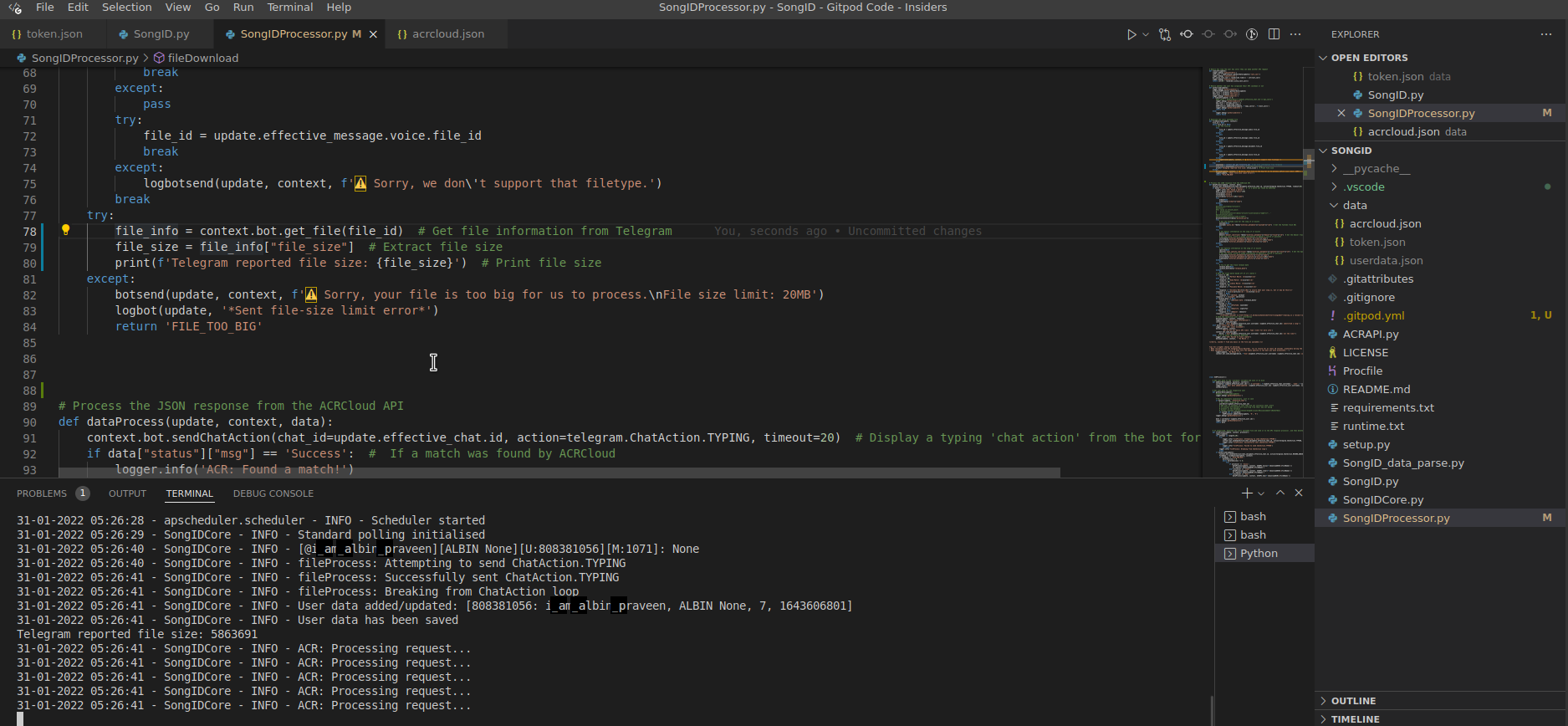Click the Open Changes compare icon
Image resolution: width=1568 pixels, height=726 pixels.
[x=1165, y=34]
